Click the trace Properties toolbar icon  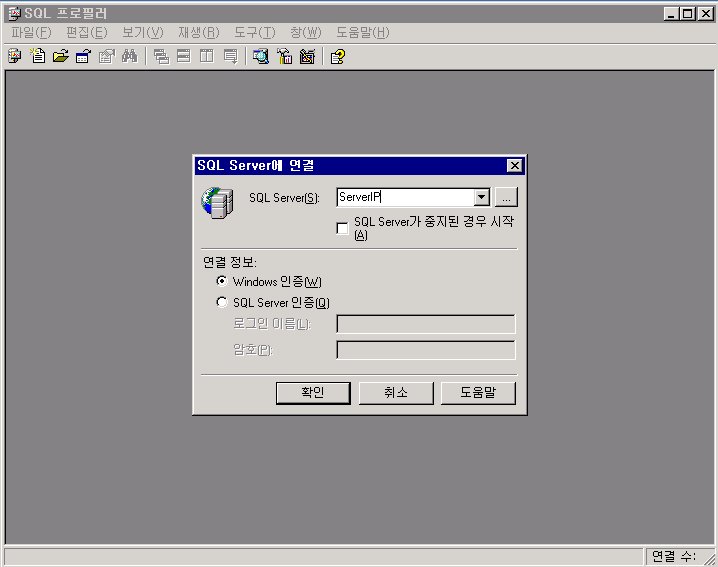coord(106,56)
